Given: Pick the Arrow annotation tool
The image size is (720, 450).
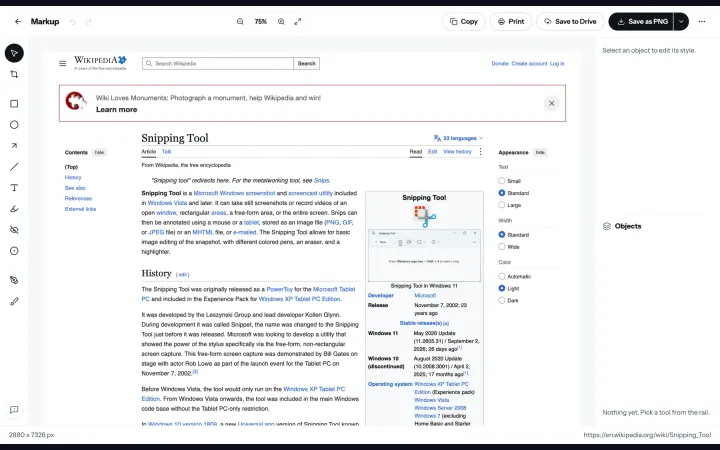Looking at the screenshot, I should [x=14, y=146].
